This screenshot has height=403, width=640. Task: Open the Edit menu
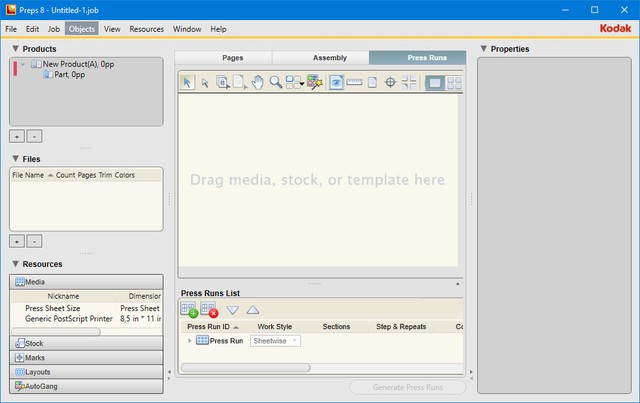(x=32, y=29)
